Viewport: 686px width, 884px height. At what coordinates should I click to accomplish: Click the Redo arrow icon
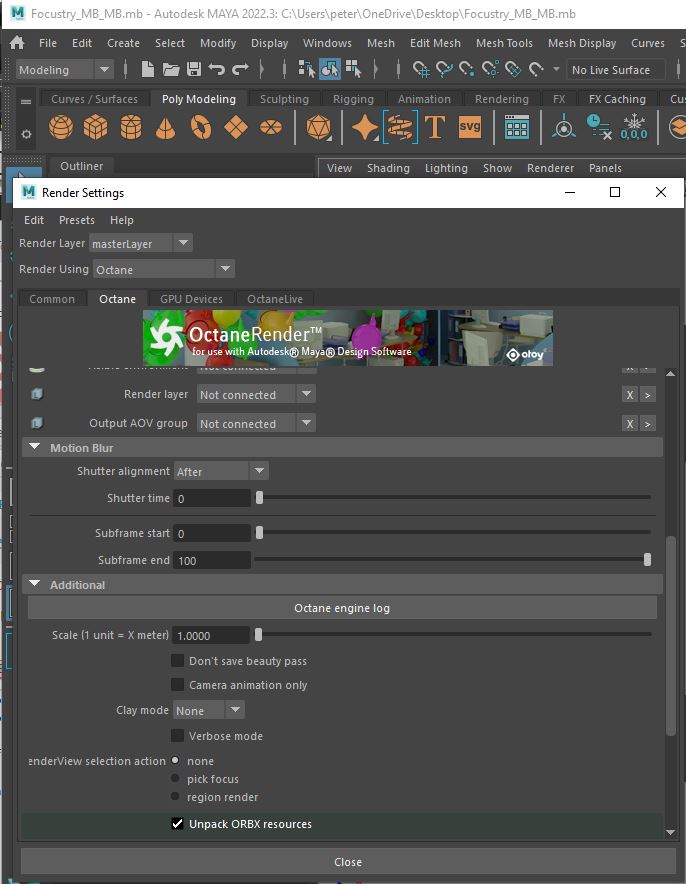point(241,69)
